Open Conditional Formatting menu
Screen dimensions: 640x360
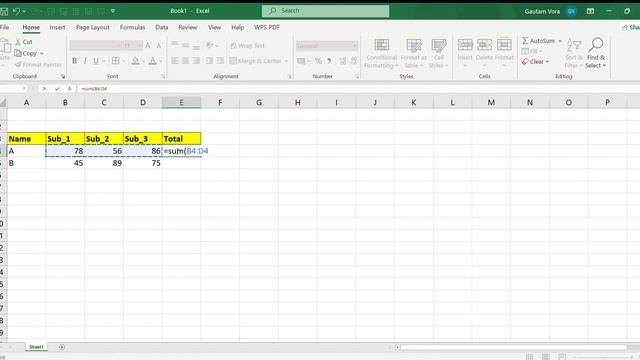pos(381,53)
